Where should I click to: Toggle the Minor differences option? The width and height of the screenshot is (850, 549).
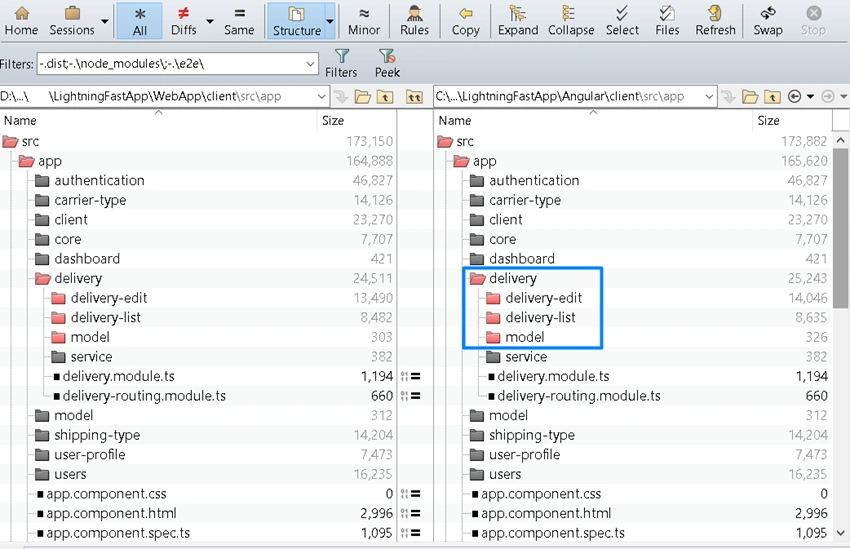[364, 21]
